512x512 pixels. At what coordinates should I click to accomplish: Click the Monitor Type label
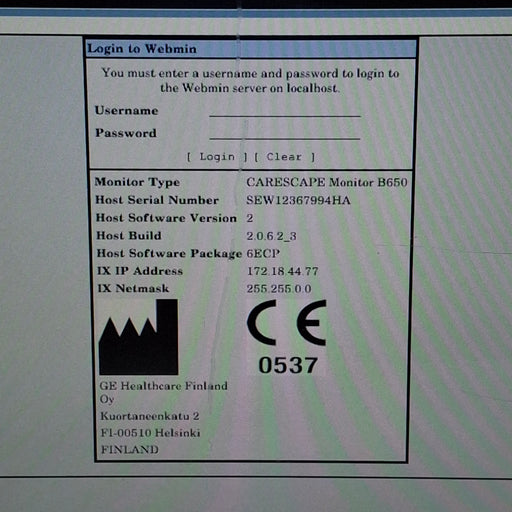[x=137, y=182]
